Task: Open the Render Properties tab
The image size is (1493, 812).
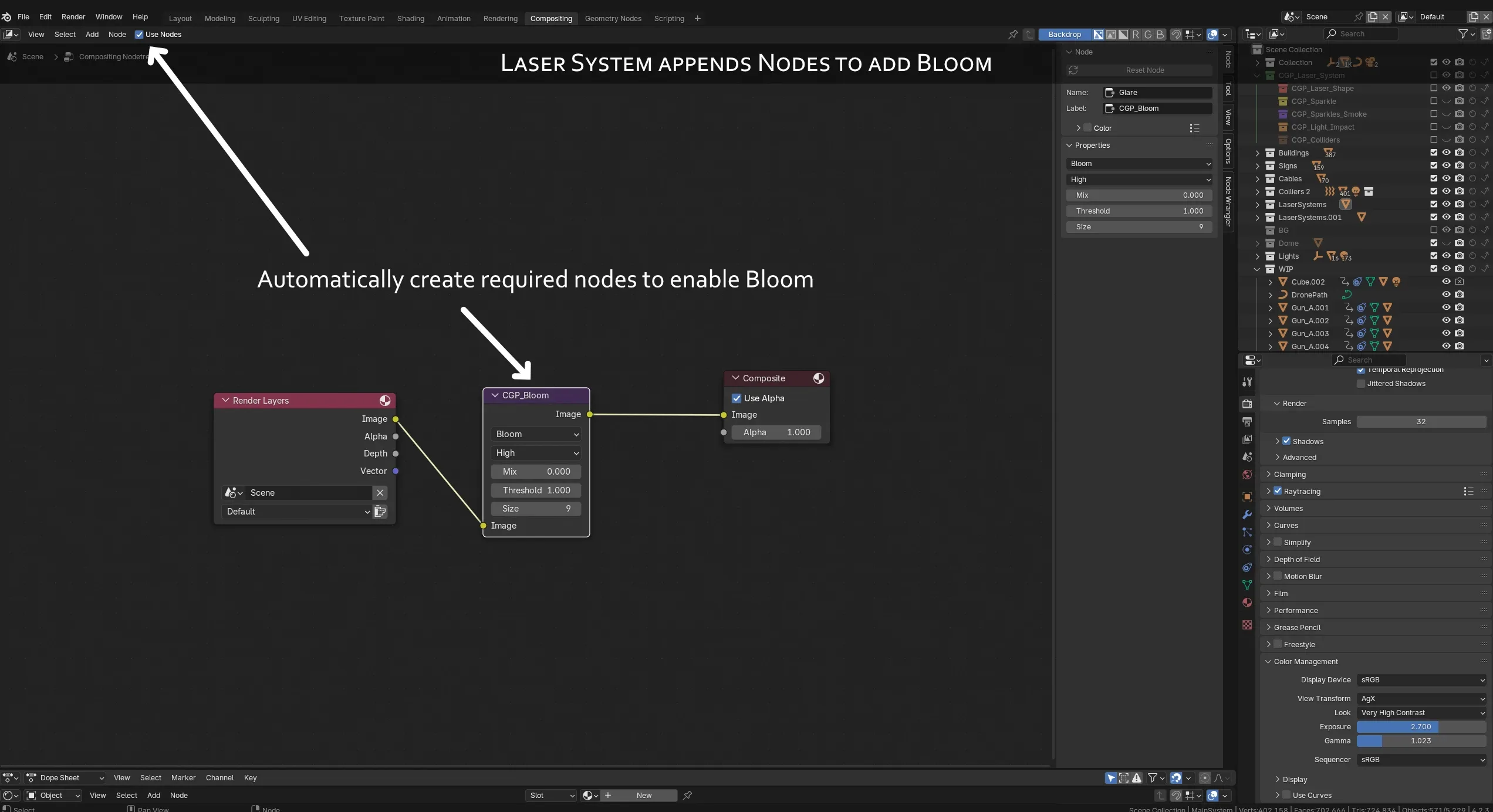Action: tap(1247, 404)
